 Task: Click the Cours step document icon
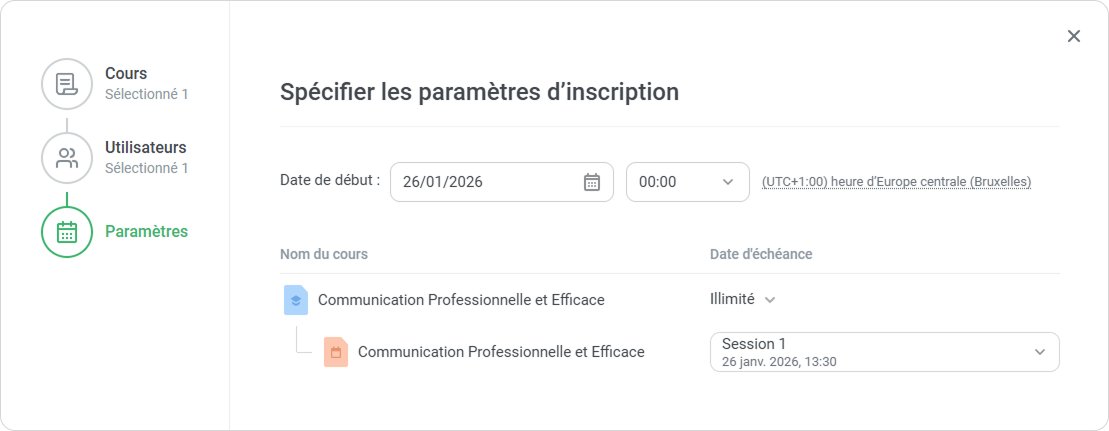[67, 84]
